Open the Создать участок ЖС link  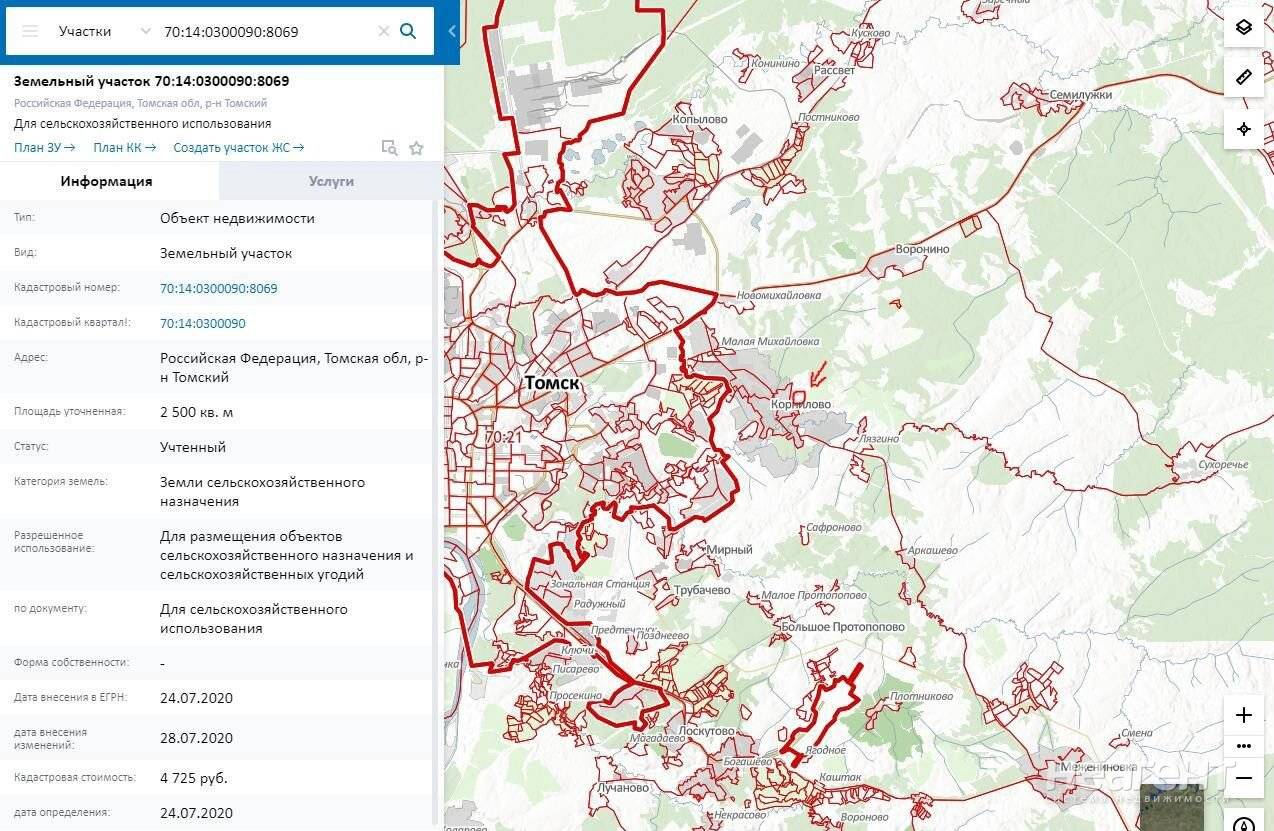click(x=239, y=147)
